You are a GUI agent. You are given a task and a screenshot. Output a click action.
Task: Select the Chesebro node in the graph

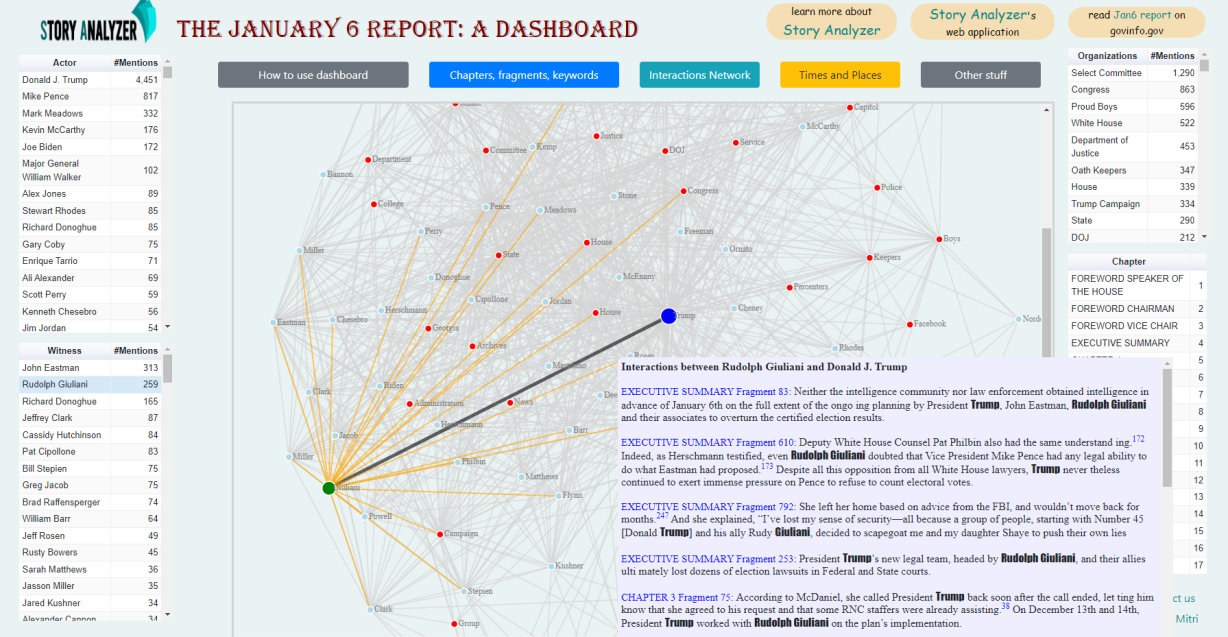[333, 320]
